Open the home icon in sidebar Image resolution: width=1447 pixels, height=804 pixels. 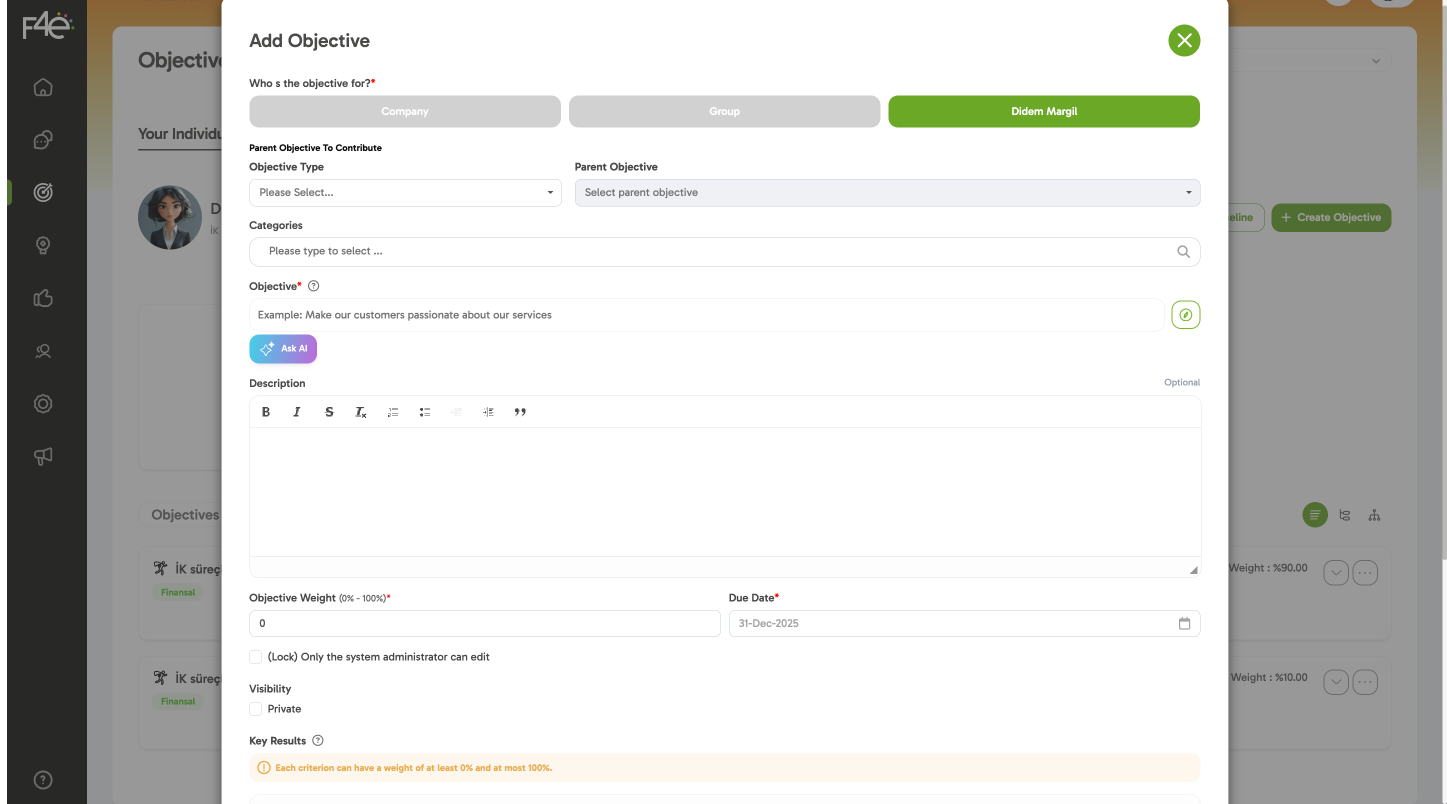pos(43,87)
